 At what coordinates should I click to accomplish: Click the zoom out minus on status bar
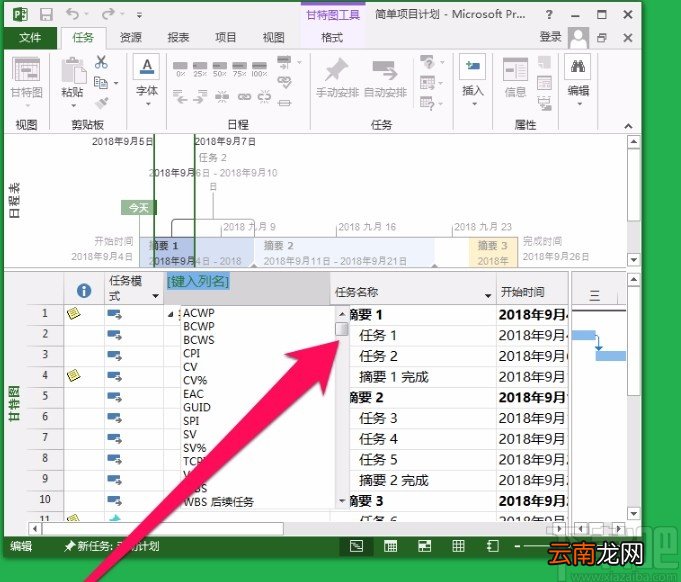pyautogui.click(x=517, y=546)
